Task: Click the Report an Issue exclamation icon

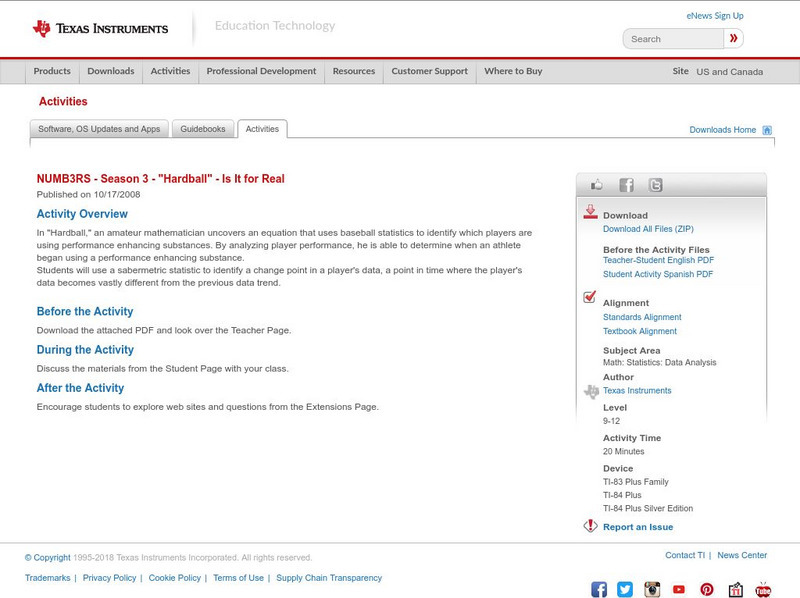Action: pos(588,524)
